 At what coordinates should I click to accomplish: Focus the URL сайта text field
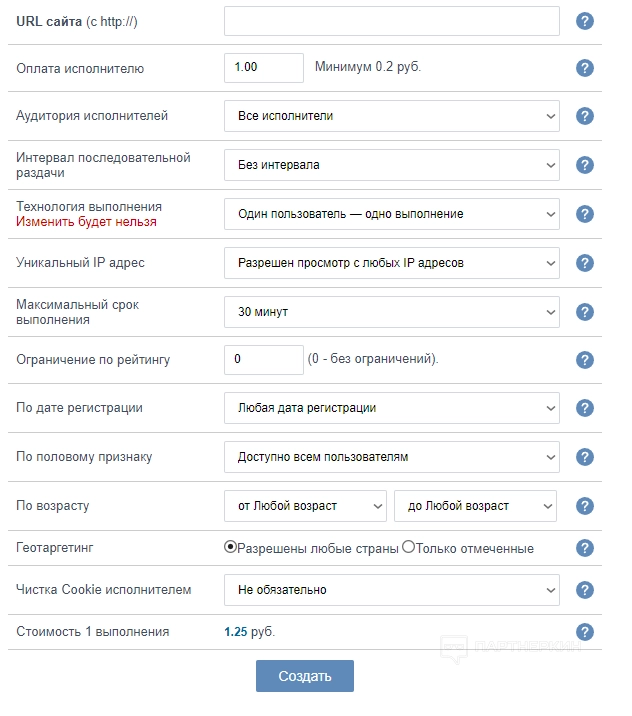pyautogui.click(x=391, y=21)
